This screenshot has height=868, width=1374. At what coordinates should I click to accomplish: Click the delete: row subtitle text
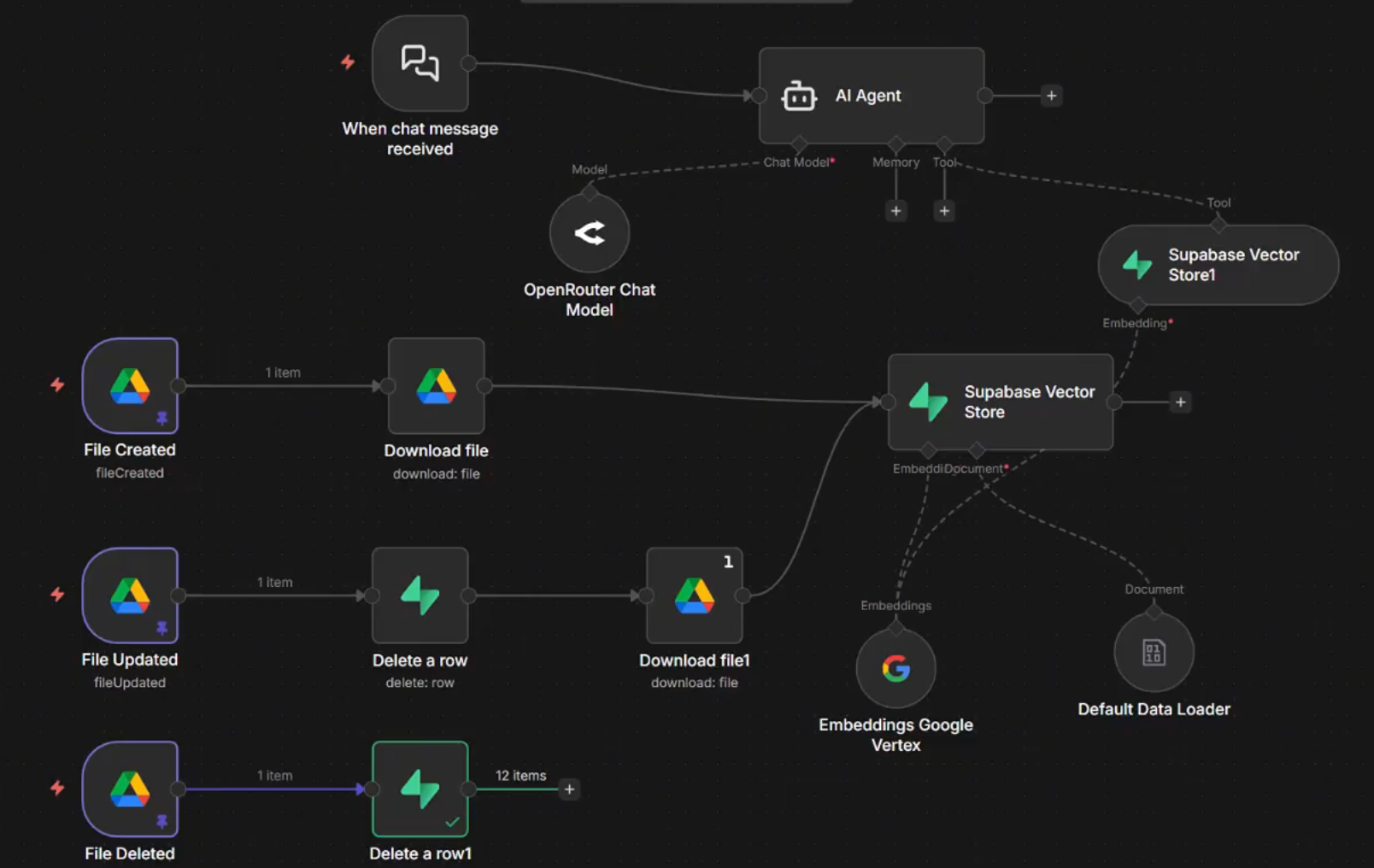point(420,683)
